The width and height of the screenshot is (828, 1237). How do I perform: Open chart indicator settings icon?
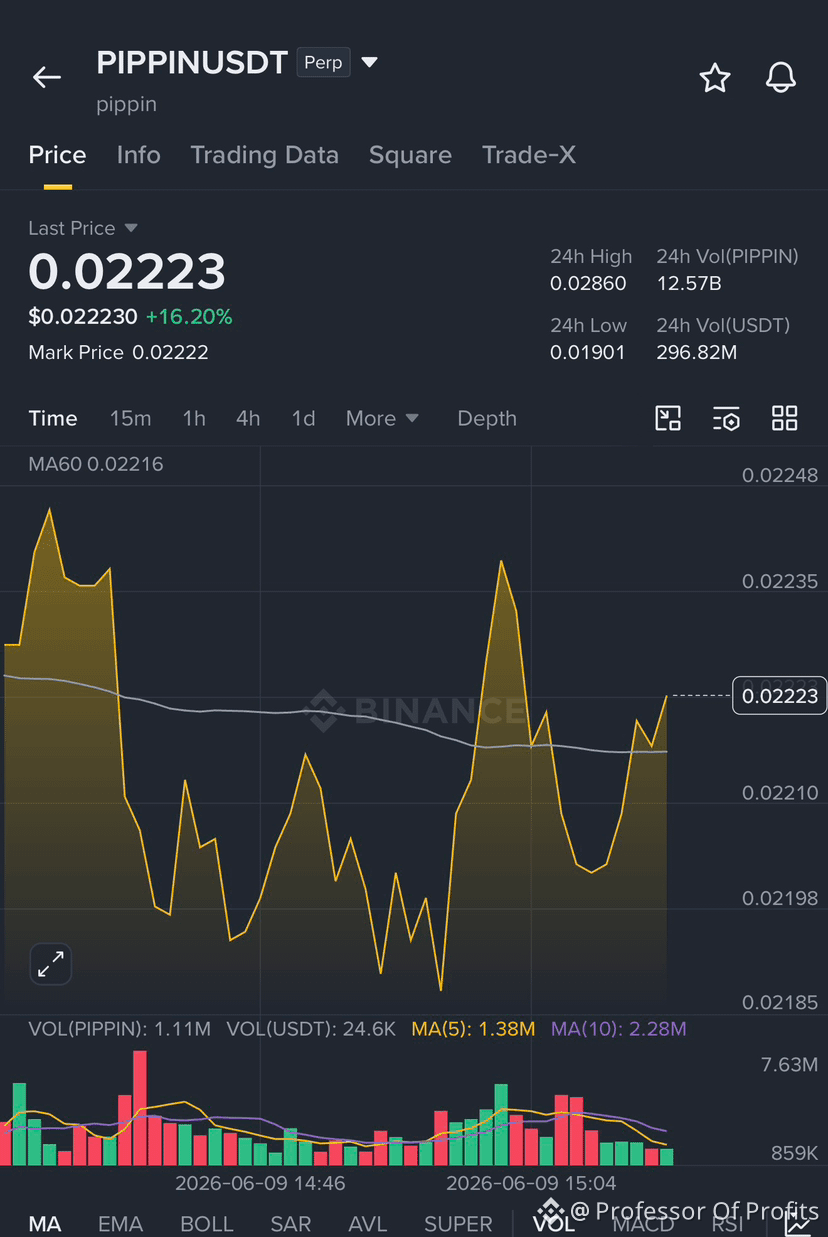coord(726,418)
